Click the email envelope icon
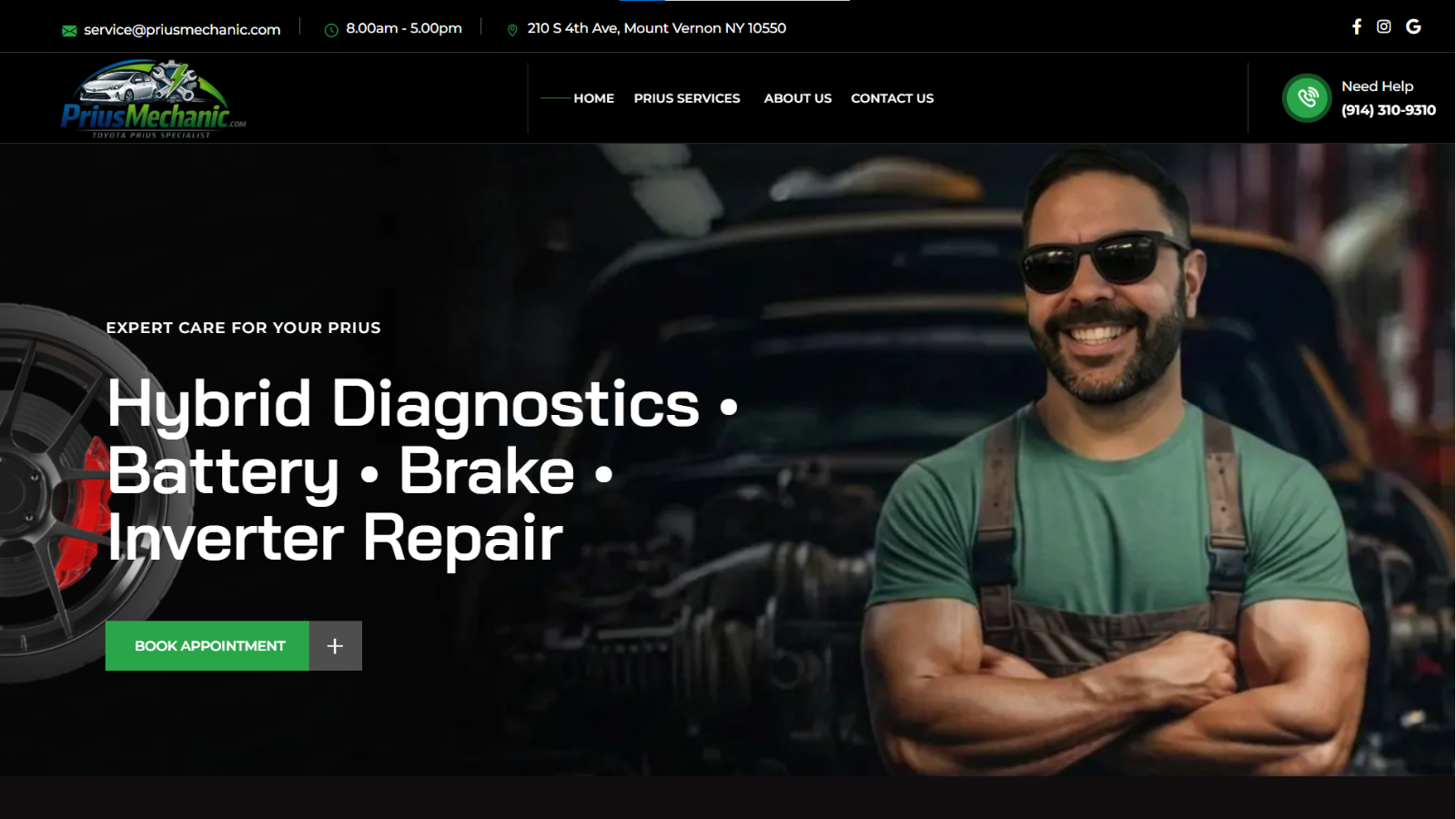Screen dimensions: 1456x819 pos(69,30)
